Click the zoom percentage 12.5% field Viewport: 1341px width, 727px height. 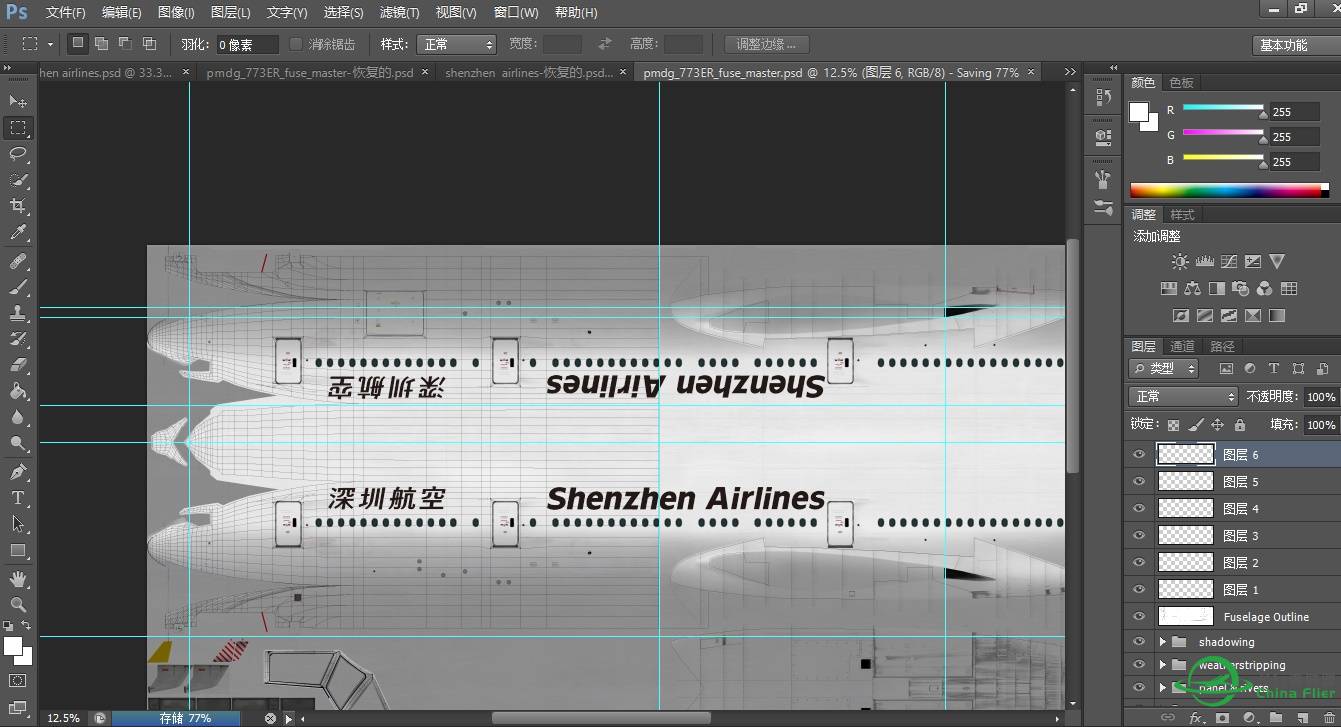pyautogui.click(x=64, y=718)
